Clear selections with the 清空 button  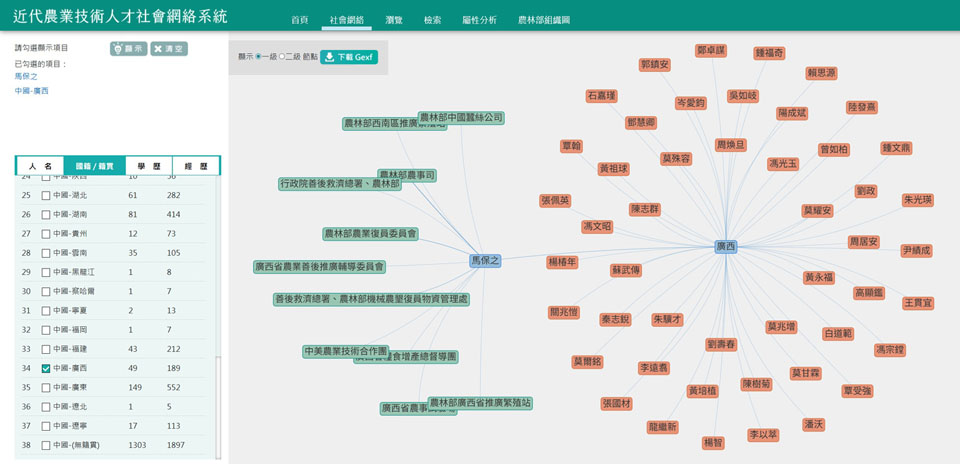pos(169,48)
